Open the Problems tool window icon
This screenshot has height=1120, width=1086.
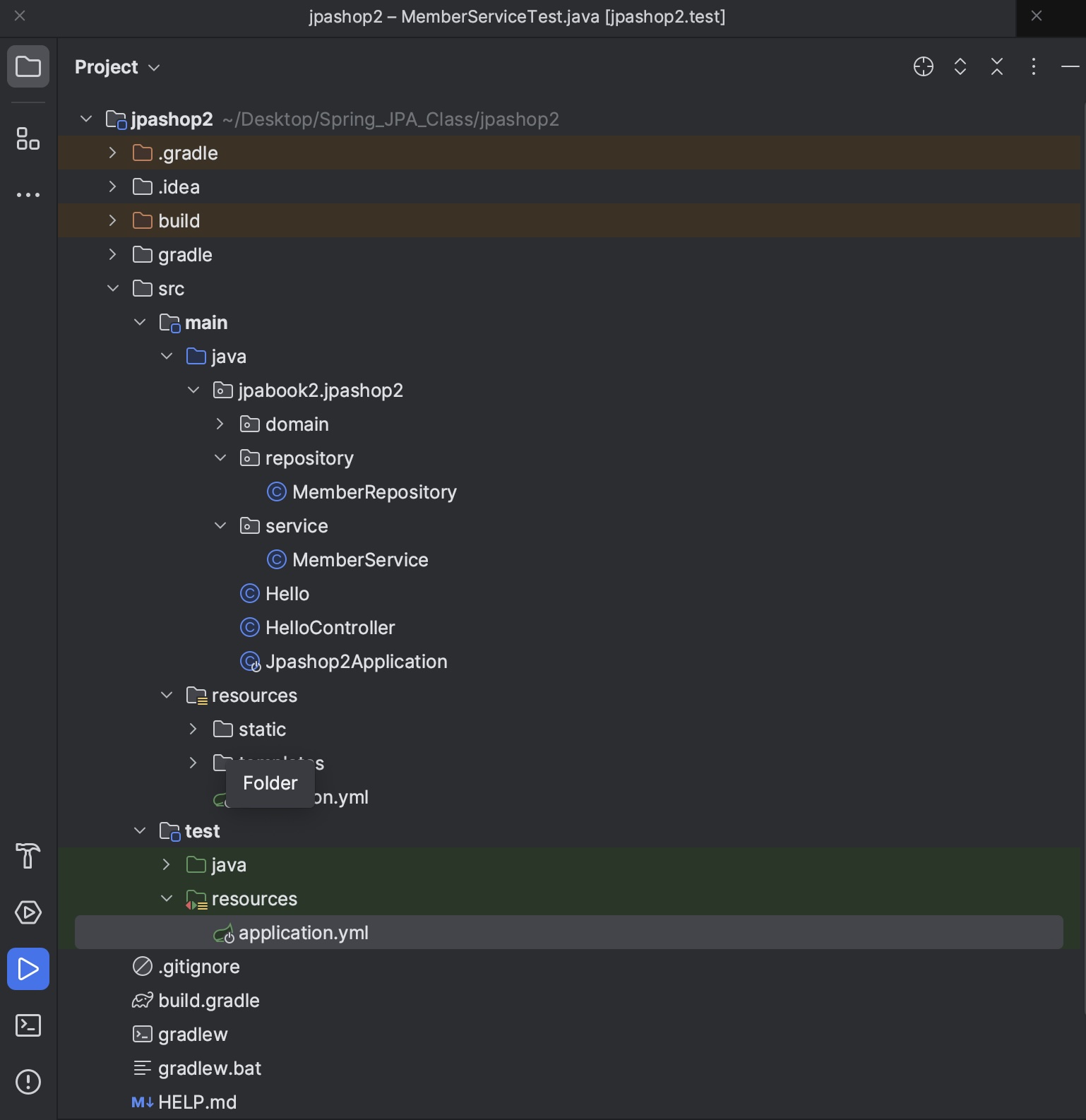tap(28, 1082)
